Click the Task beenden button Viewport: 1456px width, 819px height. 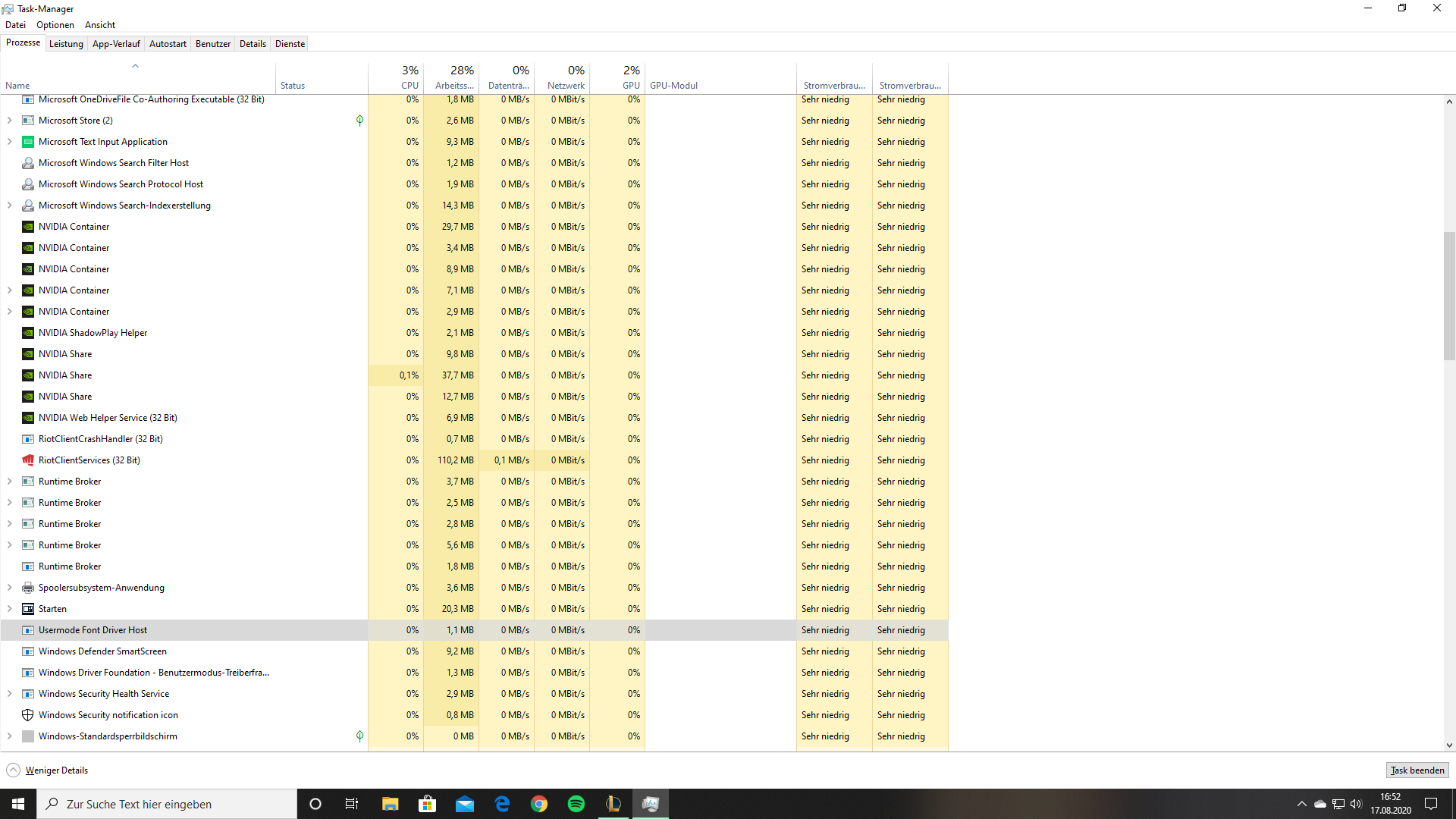tap(1418, 770)
